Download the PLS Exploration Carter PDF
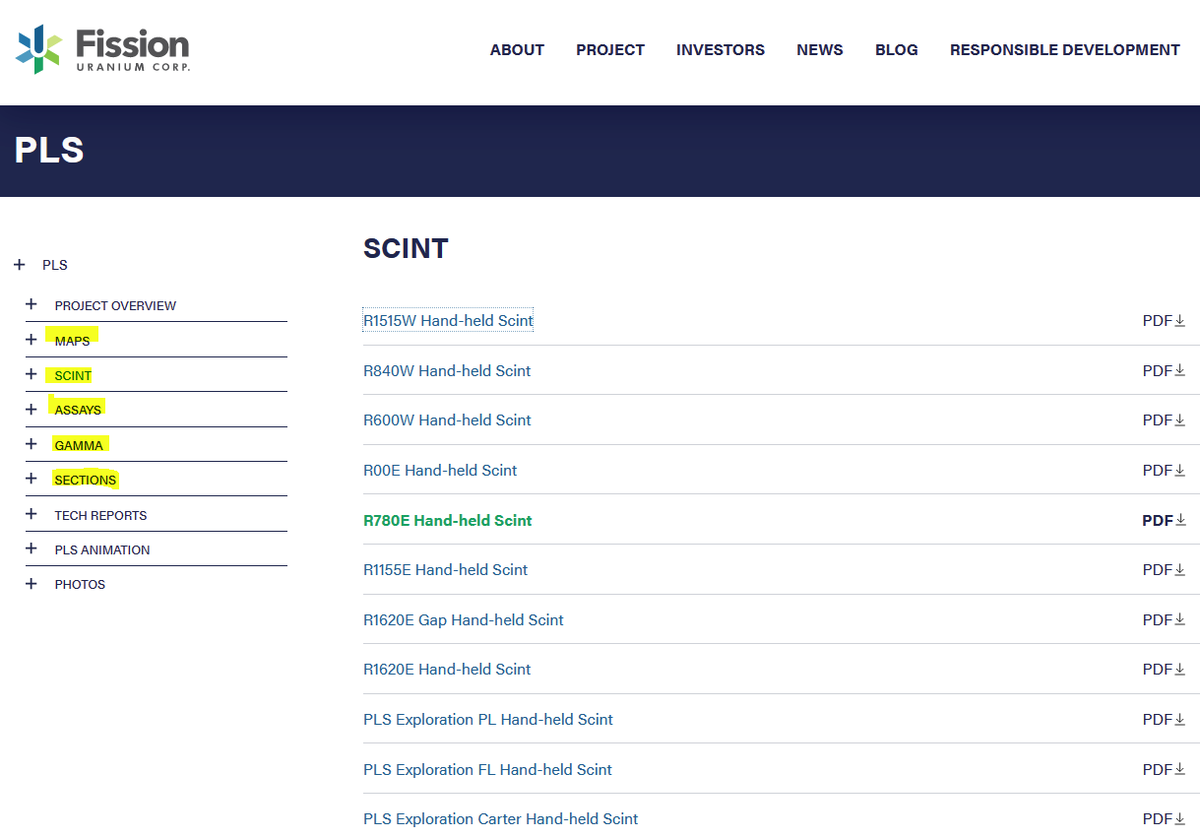 coord(1164,819)
